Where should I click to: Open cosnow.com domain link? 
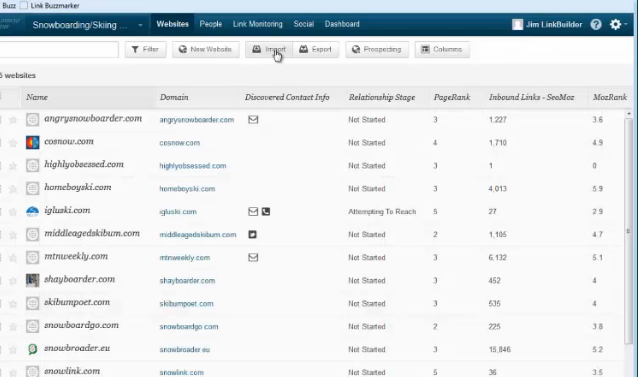tap(179, 143)
